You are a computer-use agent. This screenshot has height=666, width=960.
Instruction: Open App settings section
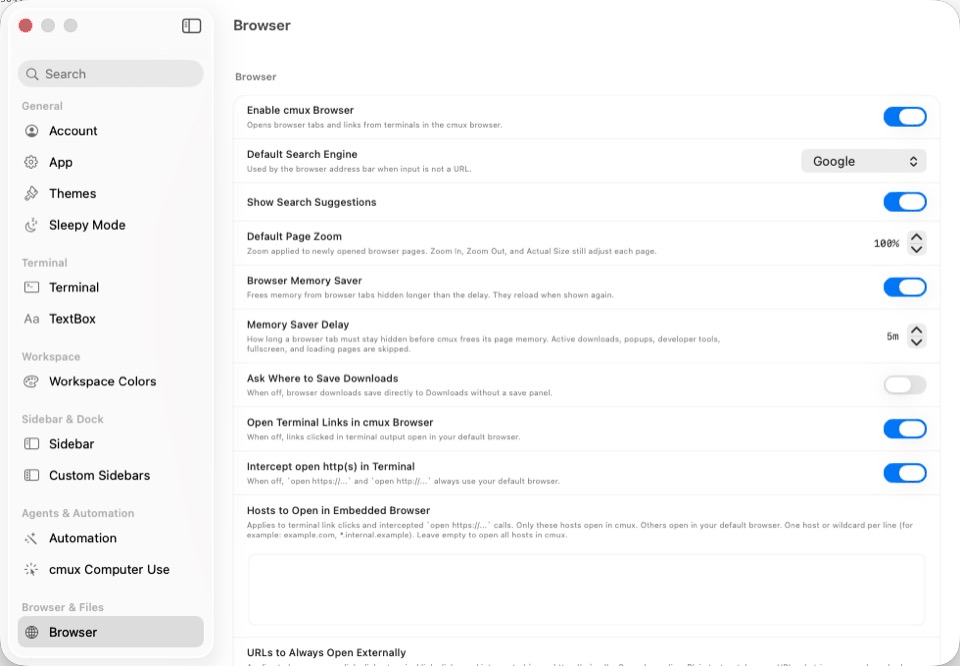click(x=111, y=162)
